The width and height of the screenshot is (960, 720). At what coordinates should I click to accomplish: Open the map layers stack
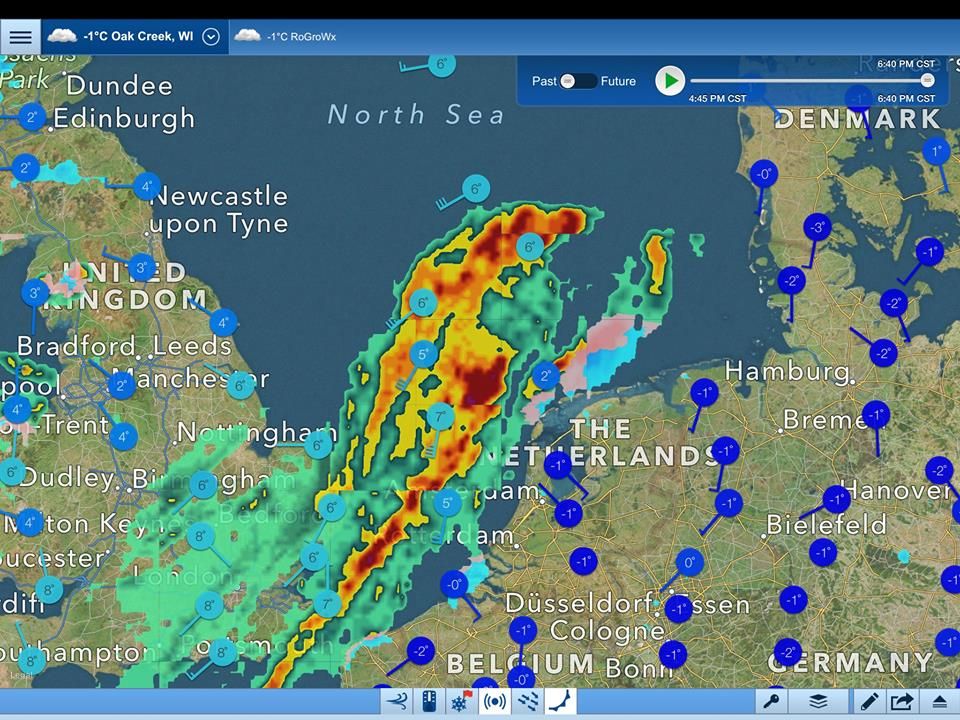pos(819,702)
